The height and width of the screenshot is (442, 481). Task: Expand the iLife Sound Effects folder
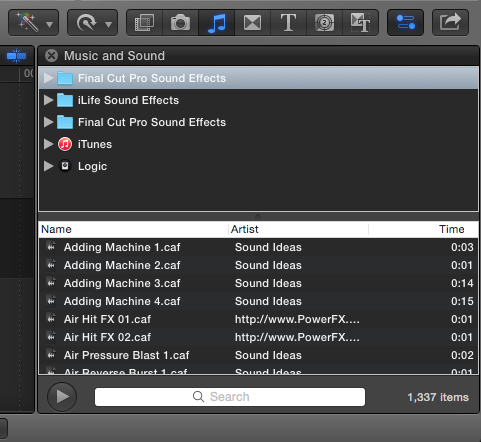tap(49, 100)
